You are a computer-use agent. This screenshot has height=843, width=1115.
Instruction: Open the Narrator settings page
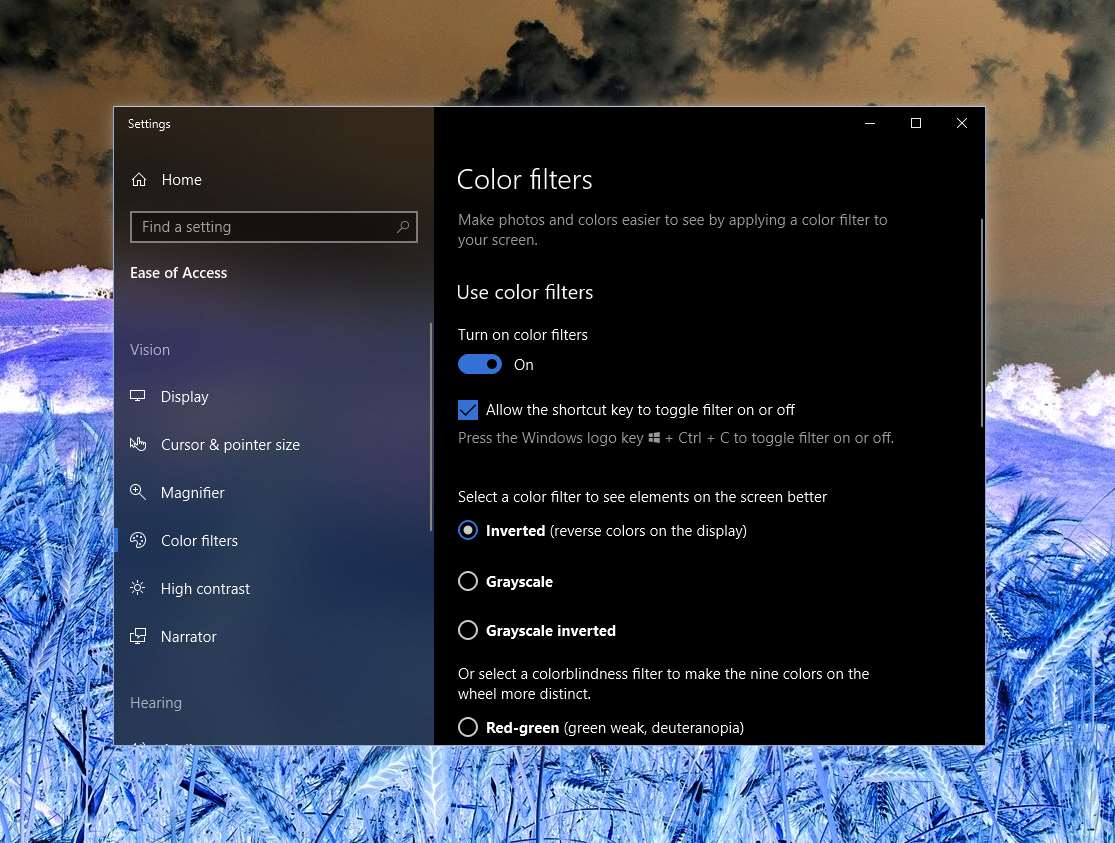tap(188, 637)
